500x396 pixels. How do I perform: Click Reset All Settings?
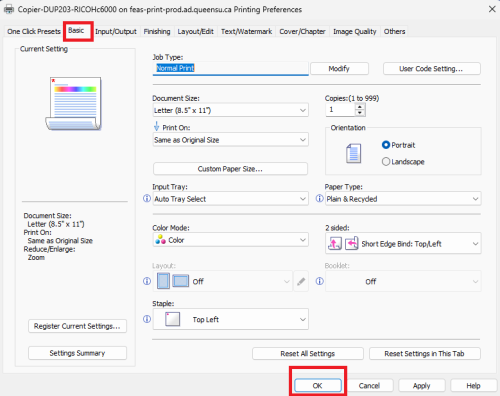coord(308,354)
